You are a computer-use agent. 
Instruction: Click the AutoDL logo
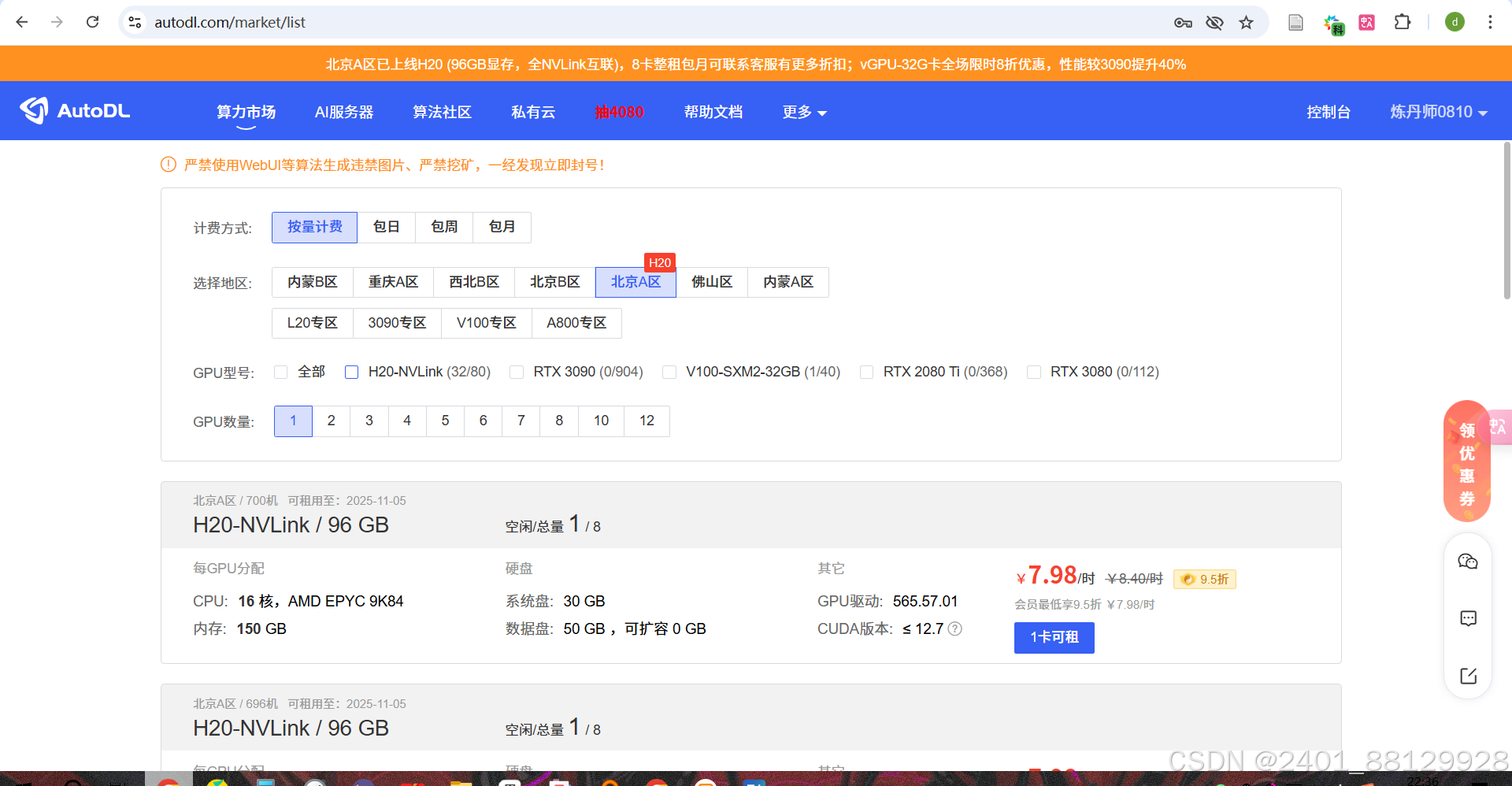[x=75, y=111]
